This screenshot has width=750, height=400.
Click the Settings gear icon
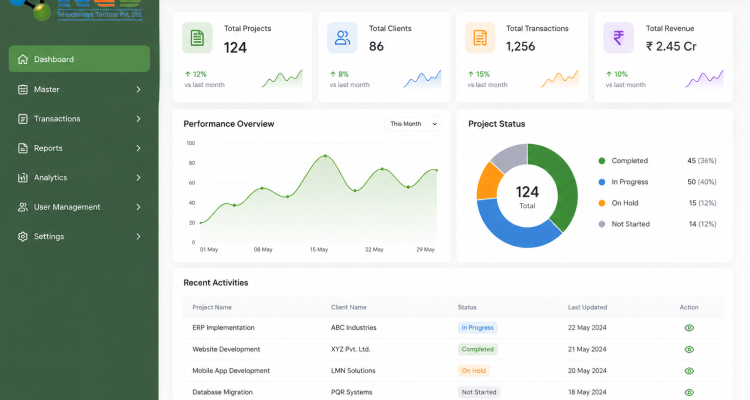pos(22,236)
